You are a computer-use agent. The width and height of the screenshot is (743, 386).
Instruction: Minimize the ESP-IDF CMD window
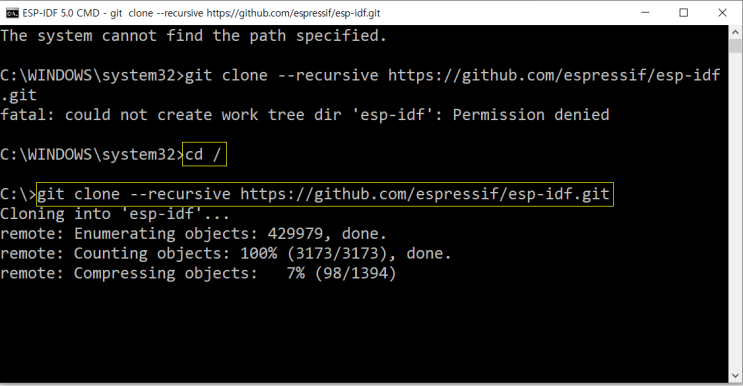pos(645,13)
